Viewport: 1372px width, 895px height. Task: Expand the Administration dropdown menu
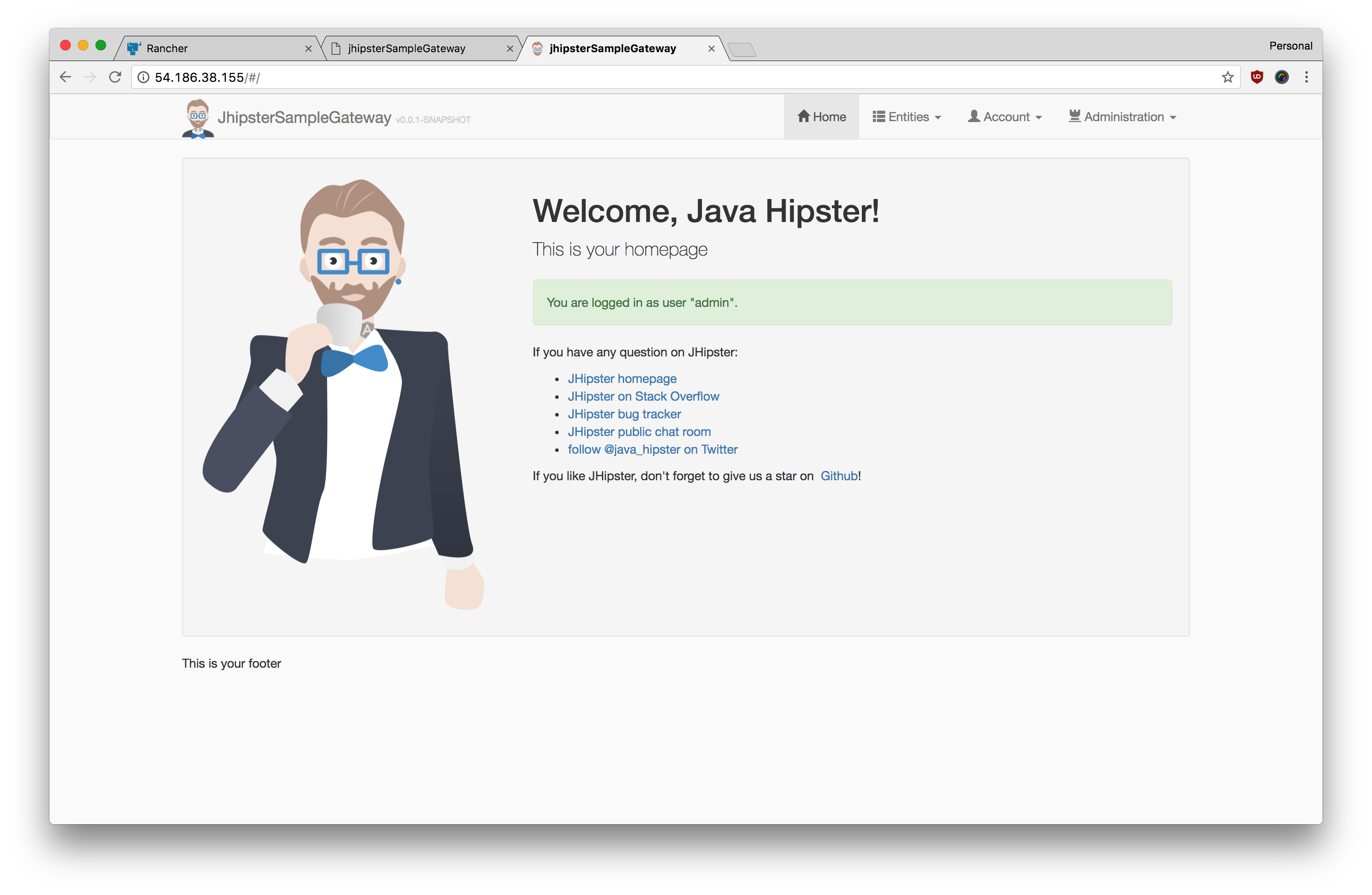click(x=1122, y=116)
